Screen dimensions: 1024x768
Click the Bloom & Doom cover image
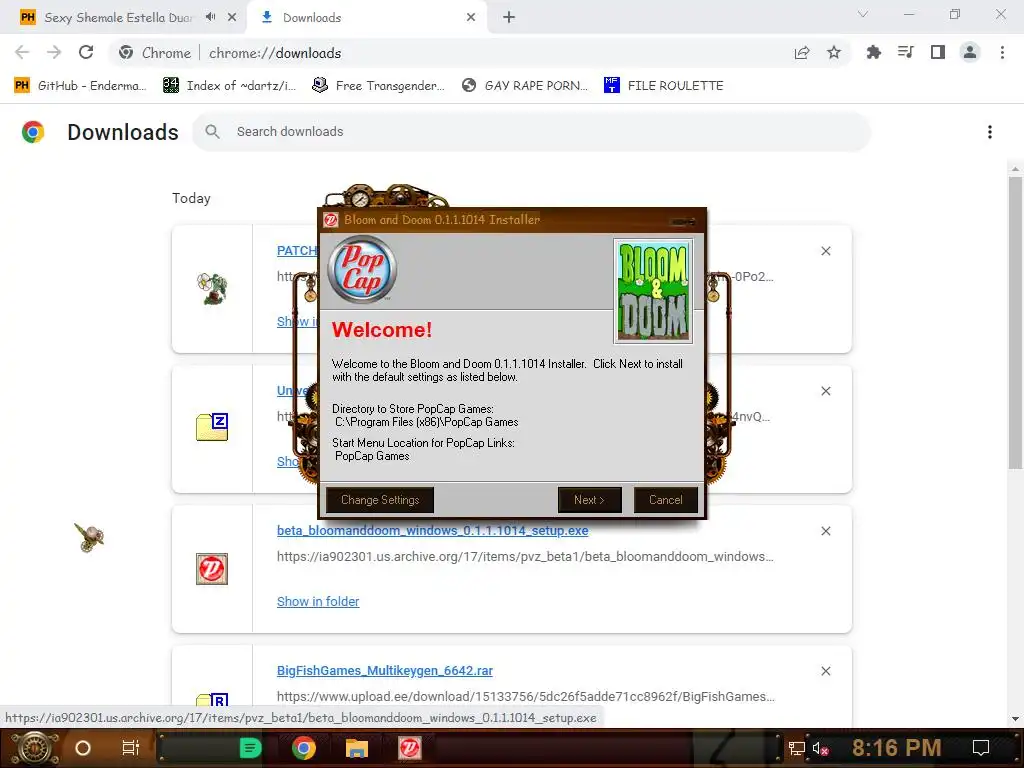coord(653,291)
